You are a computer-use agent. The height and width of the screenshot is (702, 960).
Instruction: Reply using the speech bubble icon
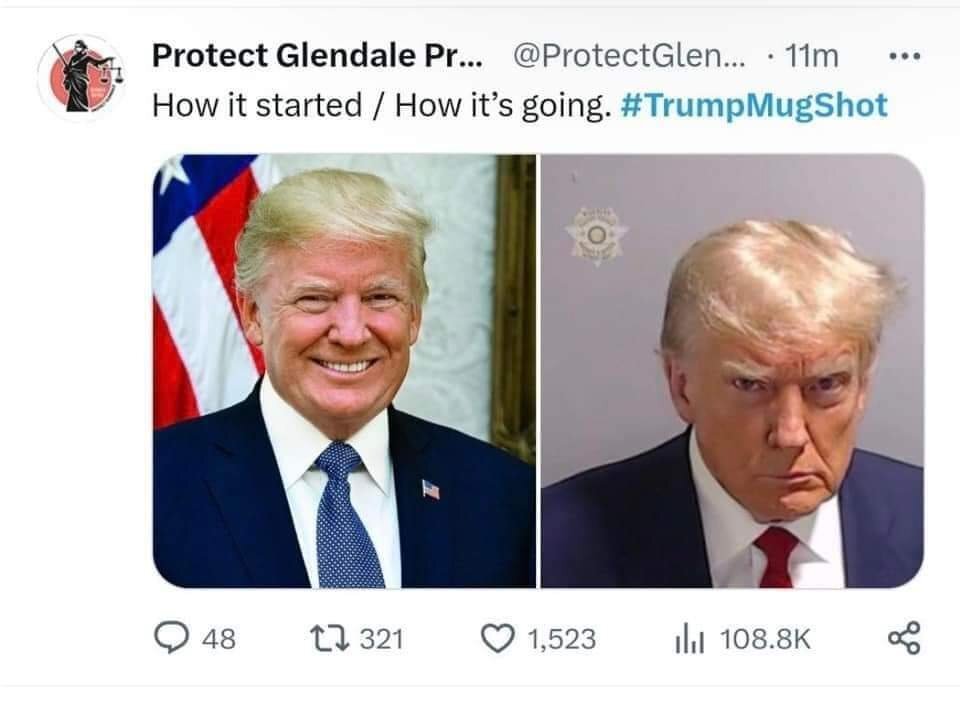(171, 638)
